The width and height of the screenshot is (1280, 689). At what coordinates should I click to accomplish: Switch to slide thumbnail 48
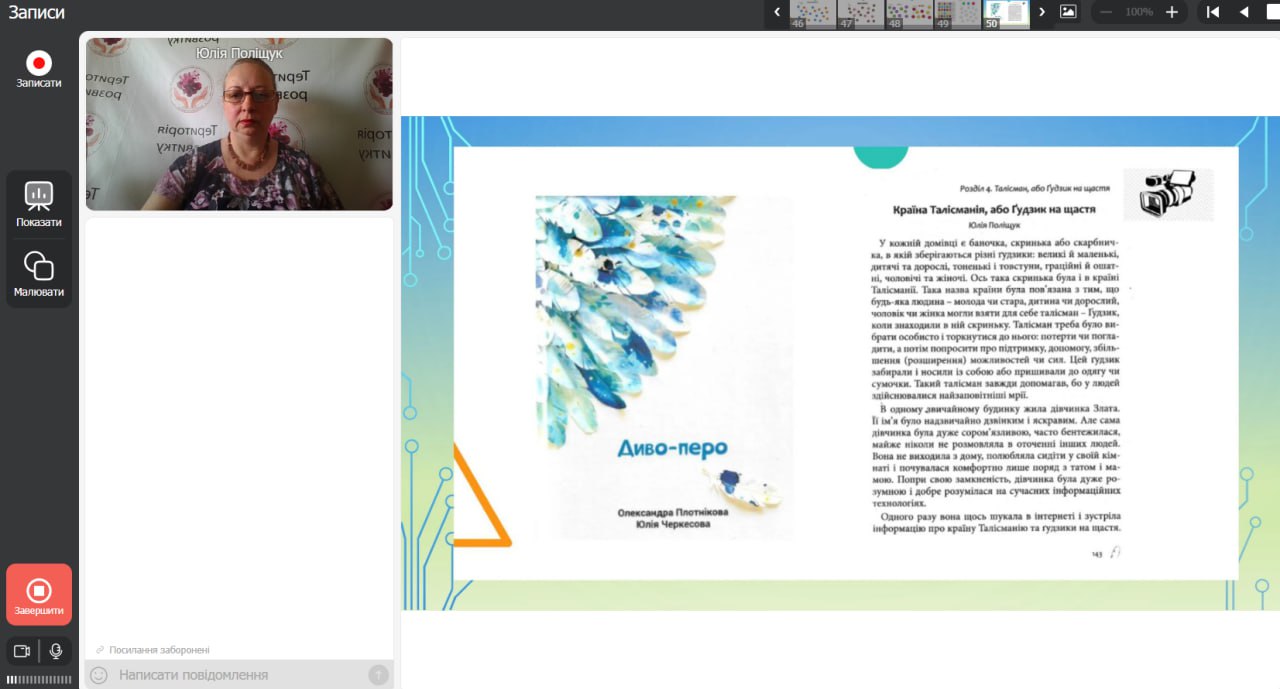pos(908,13)
